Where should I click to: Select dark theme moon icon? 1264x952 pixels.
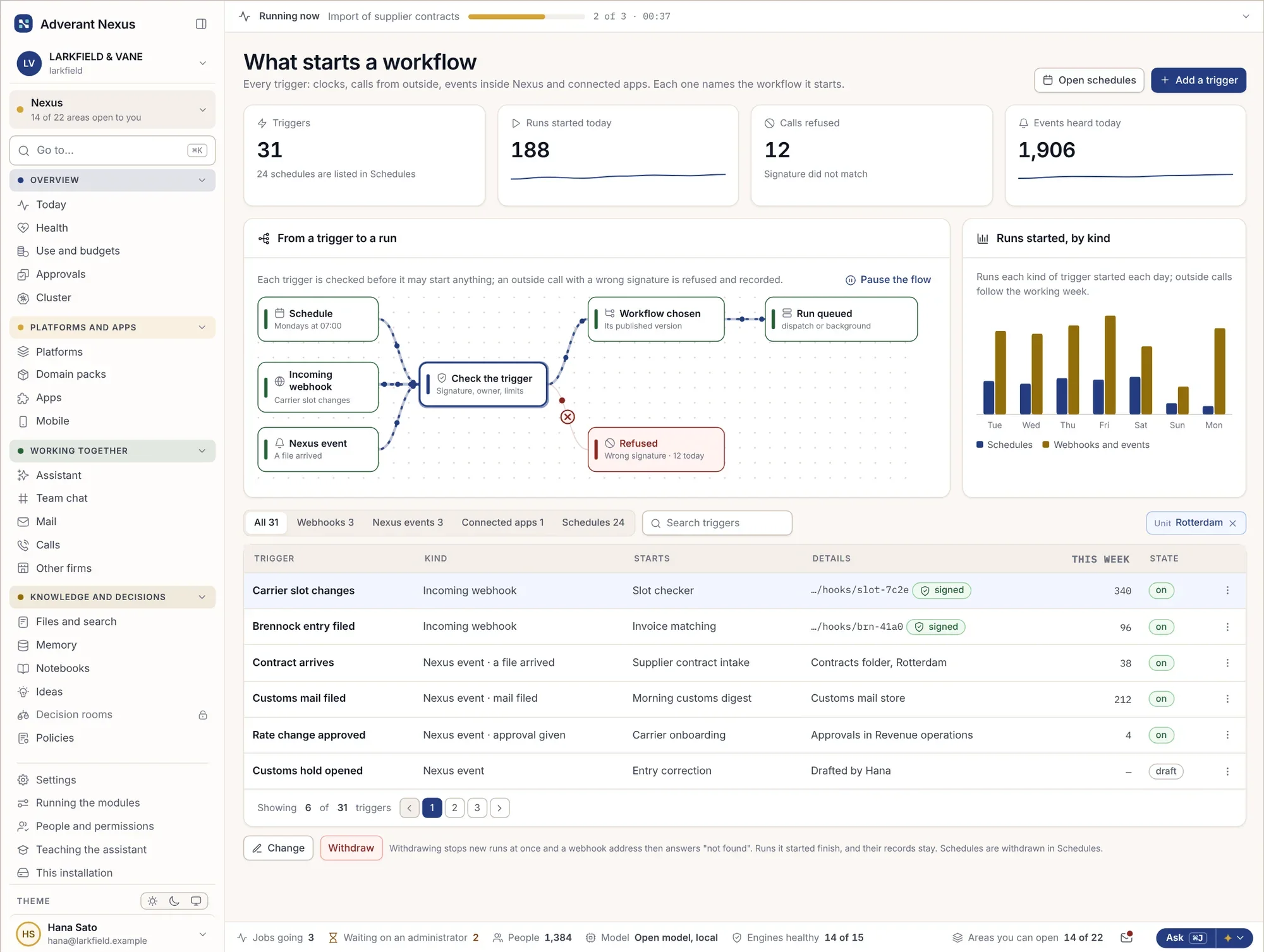click(x=174, y=901)
